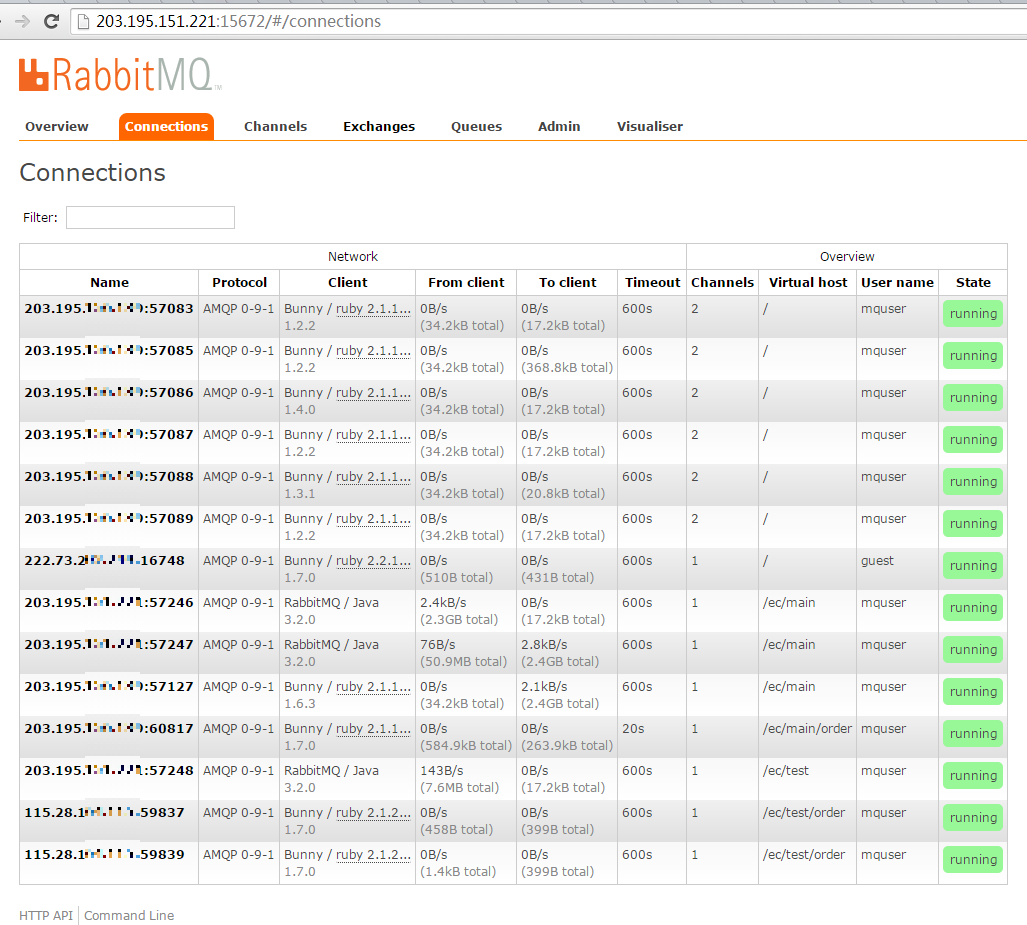Image resolution: width=1027 pixels, height=925 pixels.
Task: Focus the browser address bar URL
Action: point(238,22)
